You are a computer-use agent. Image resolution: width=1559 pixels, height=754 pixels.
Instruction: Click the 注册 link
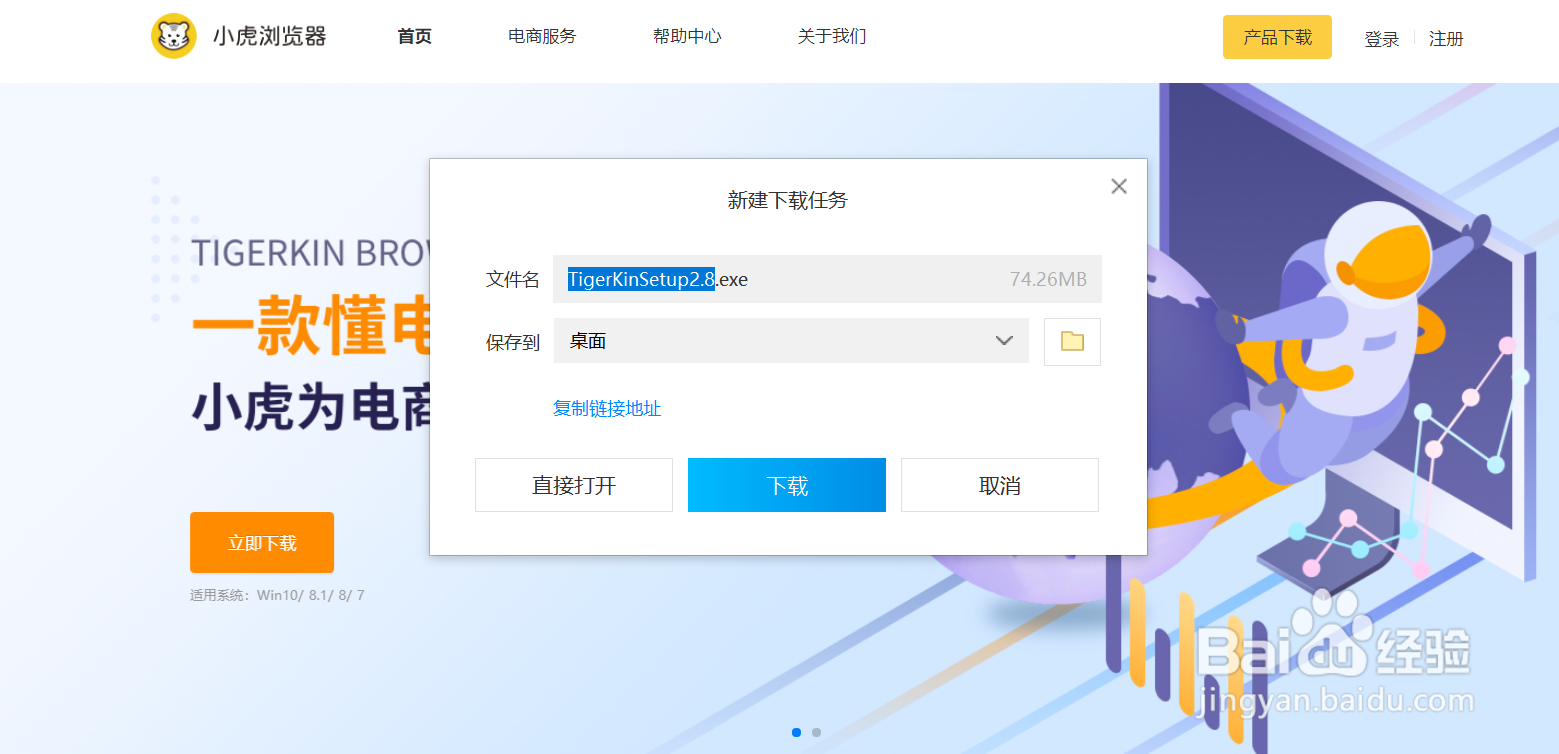click(x=1446, y=39)
